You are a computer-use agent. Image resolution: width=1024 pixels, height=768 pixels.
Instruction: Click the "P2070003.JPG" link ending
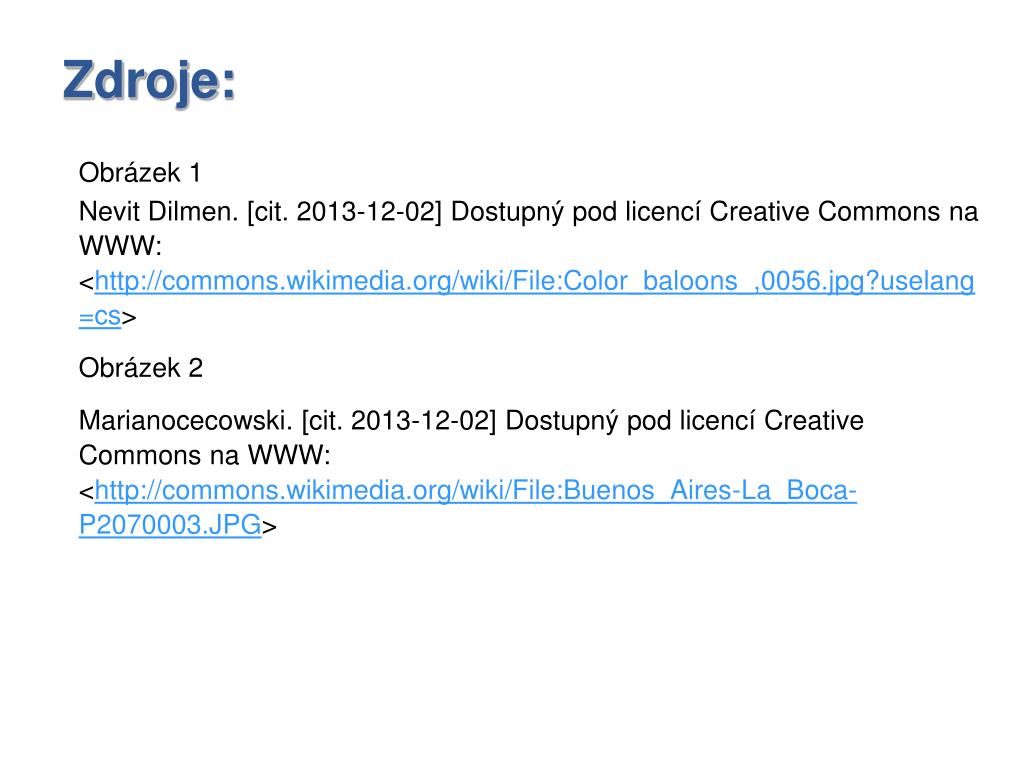[170, 526]
